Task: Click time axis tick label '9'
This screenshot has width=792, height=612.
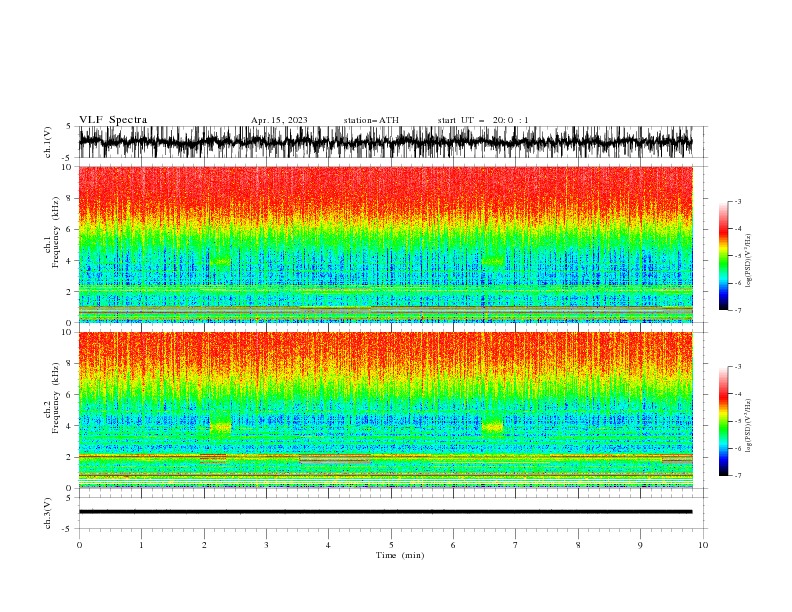Action: tap(640, 545)
